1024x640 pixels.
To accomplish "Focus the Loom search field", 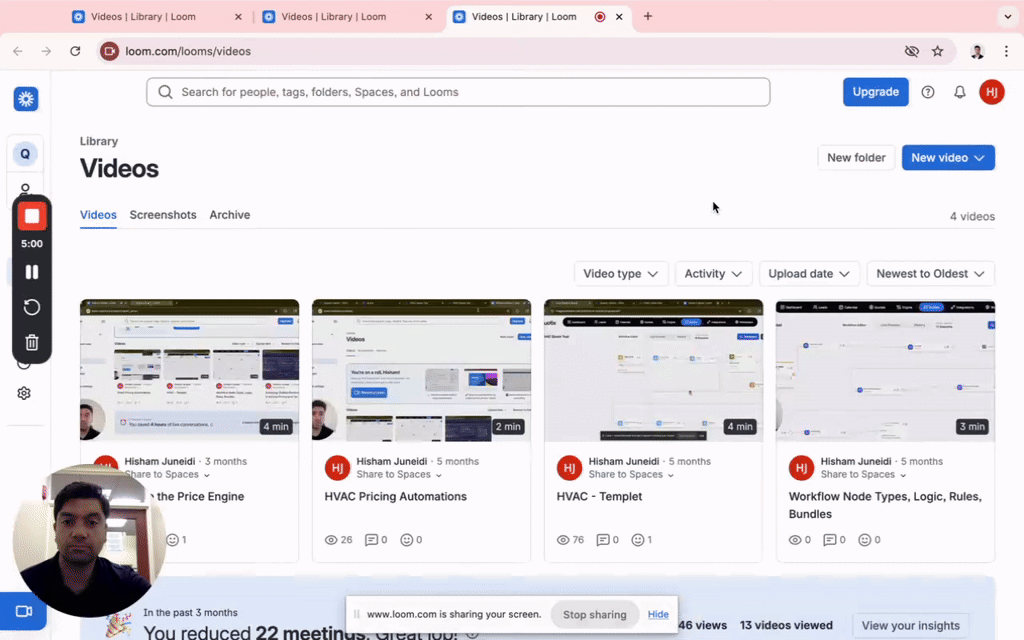I will coord(458,92).
